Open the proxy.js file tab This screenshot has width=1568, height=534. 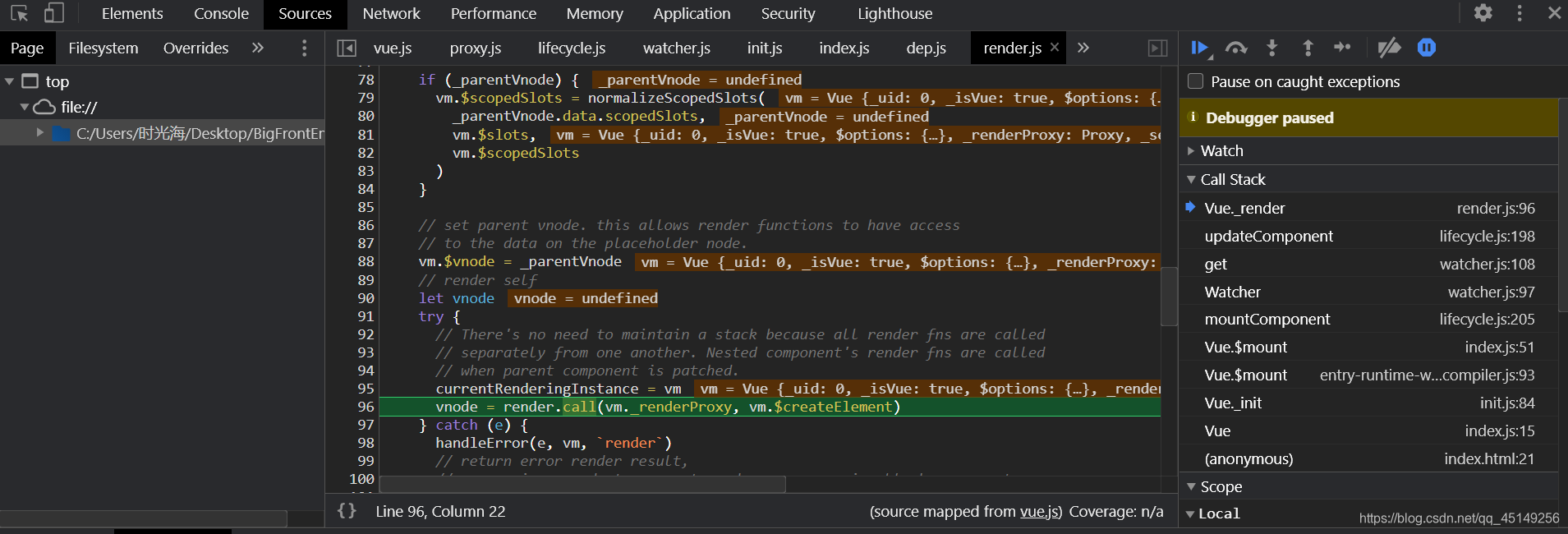point(476,48)
